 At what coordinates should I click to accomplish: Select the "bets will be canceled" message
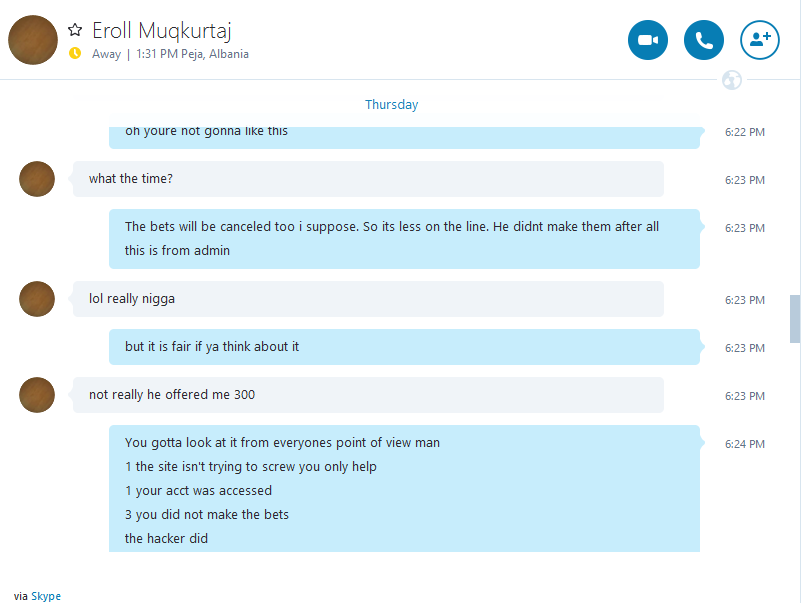405,239
